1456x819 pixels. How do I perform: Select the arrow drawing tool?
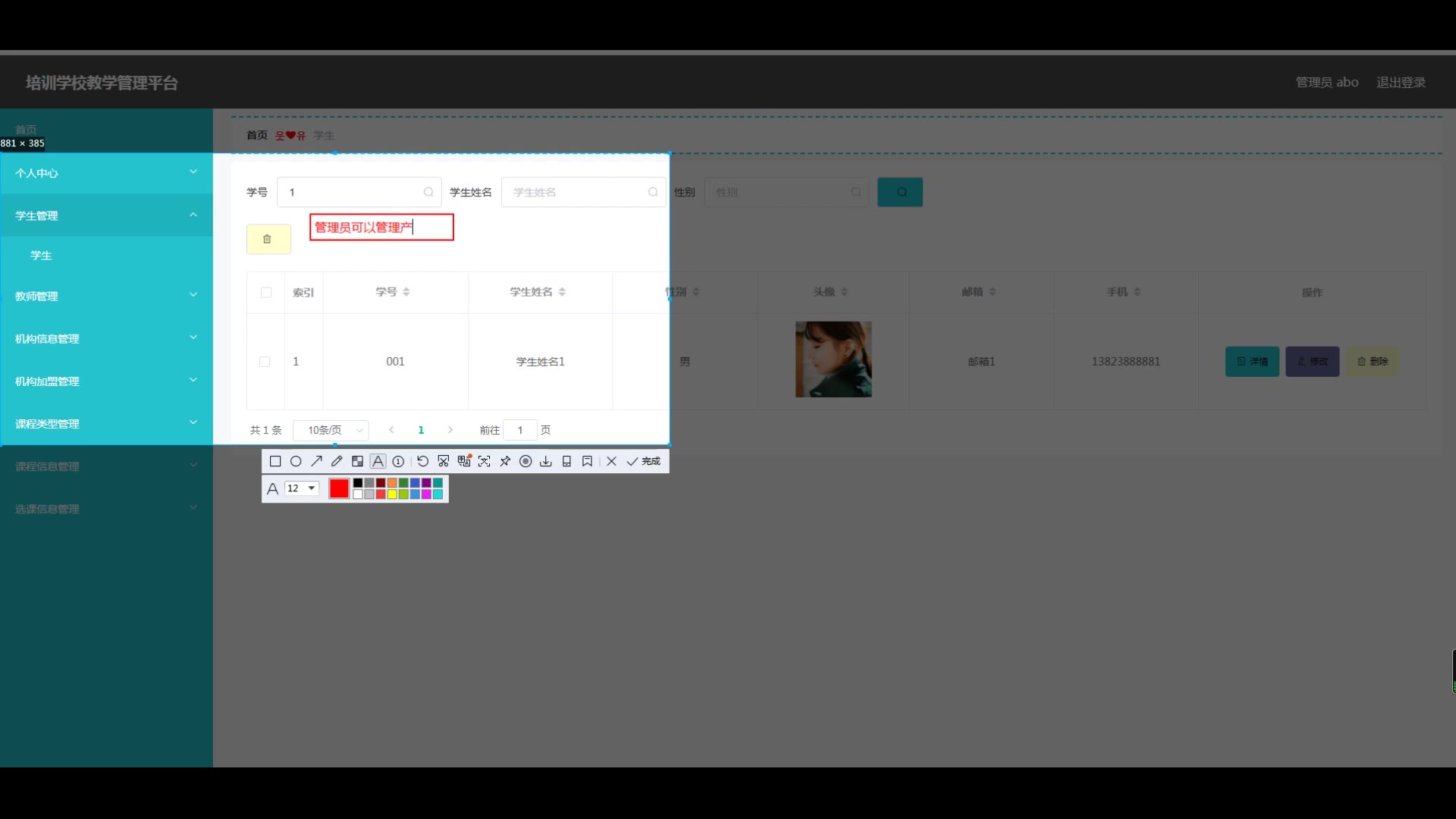[x=316, y=461]
